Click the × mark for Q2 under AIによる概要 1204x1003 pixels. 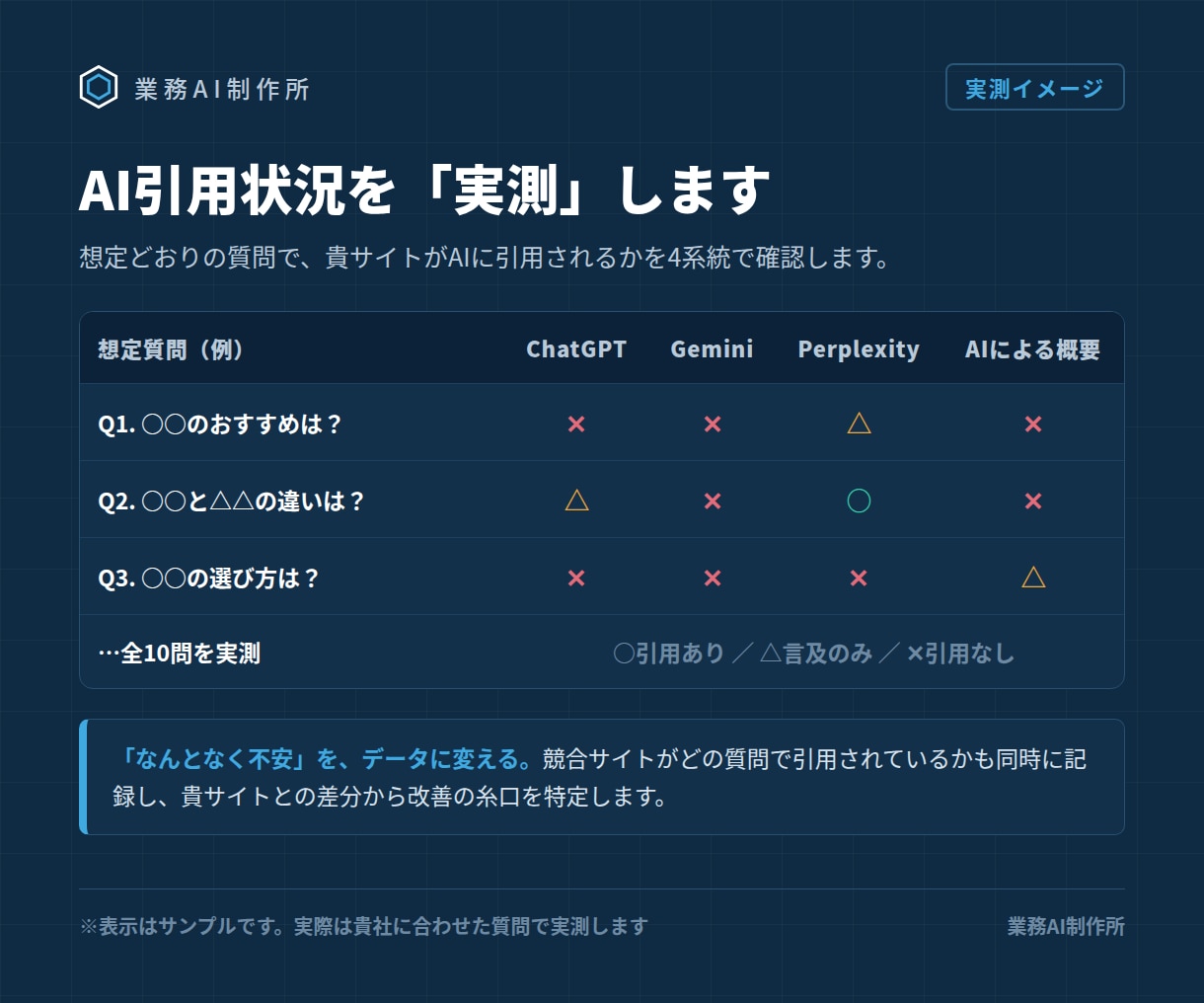1033,501
